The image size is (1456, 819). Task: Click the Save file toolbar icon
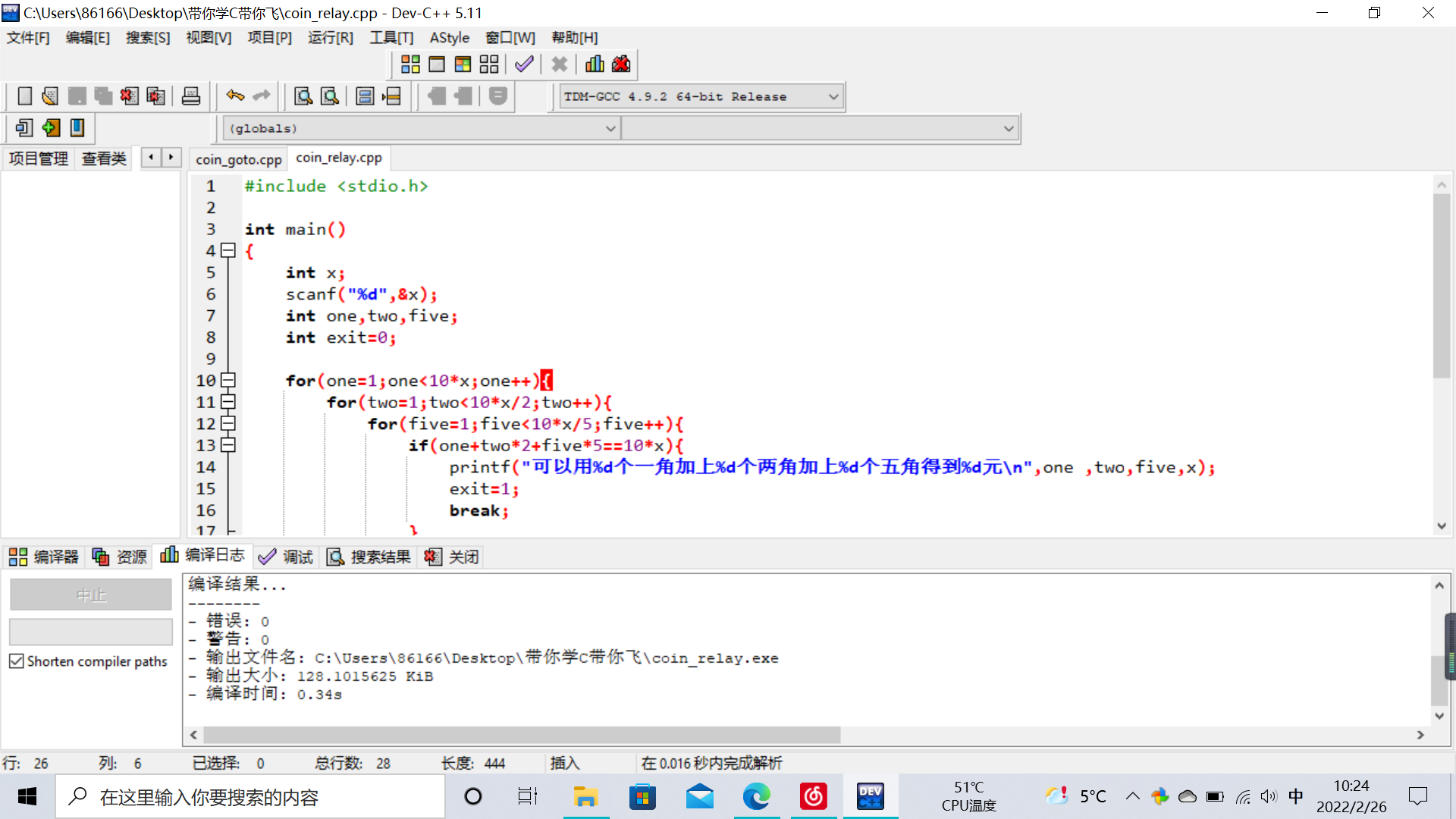[77, 96]
